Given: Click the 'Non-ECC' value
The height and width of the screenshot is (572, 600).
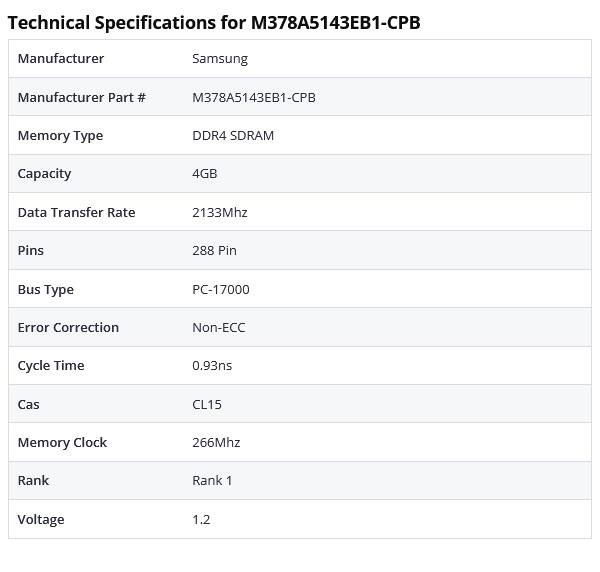Looking at the screenshot, I should [218, 328].
